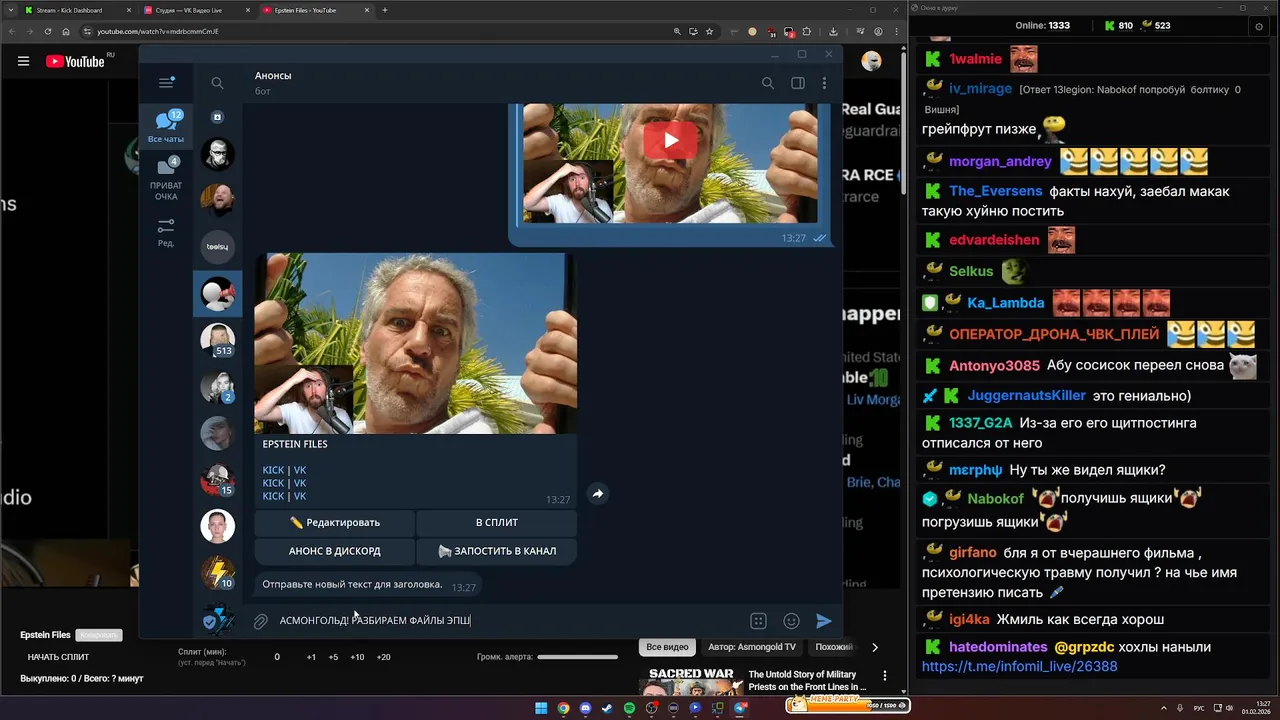Add +5 minutes to split
This screenshot has height=720, width=1280.
pos(333,657)
